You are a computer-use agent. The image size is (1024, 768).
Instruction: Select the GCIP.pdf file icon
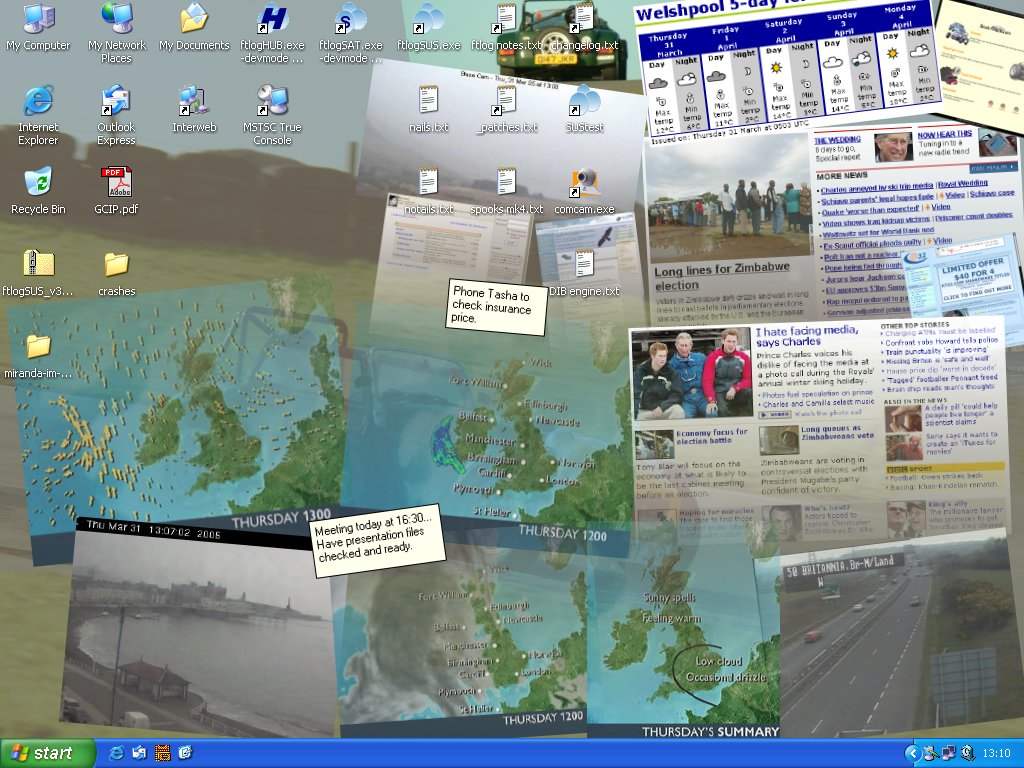point(116,183)
